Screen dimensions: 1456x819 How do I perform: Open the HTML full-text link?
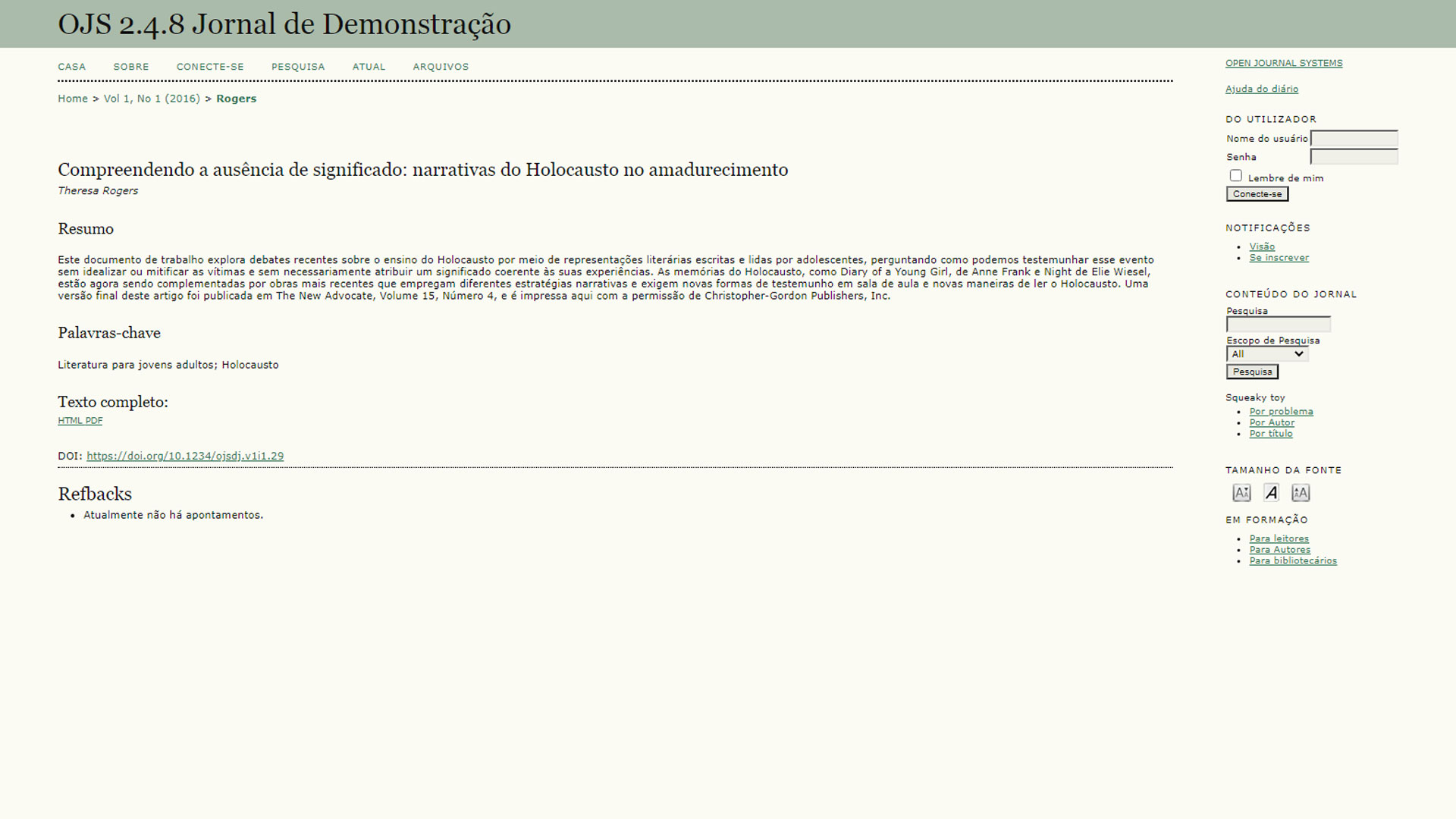click(70, 421)
